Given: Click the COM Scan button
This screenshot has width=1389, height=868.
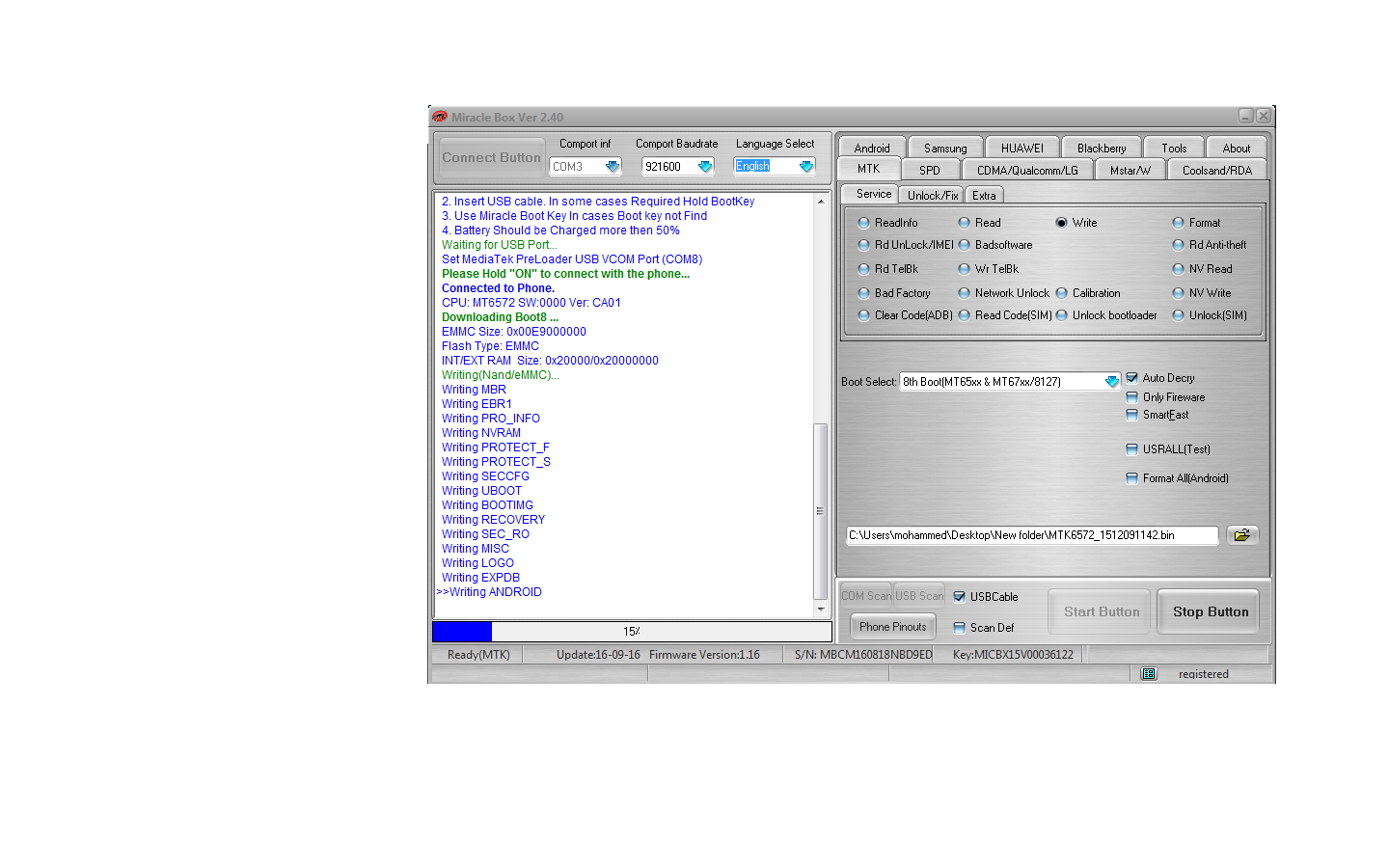Looking at the screenshot, I should click(x=866, y=596).
